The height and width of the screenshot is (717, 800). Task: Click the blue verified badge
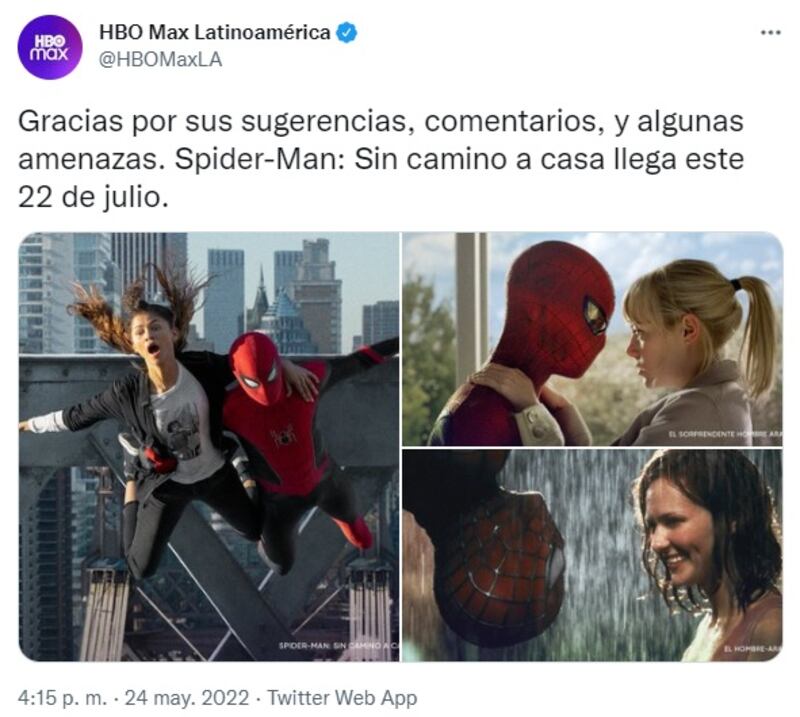point(347,33)
